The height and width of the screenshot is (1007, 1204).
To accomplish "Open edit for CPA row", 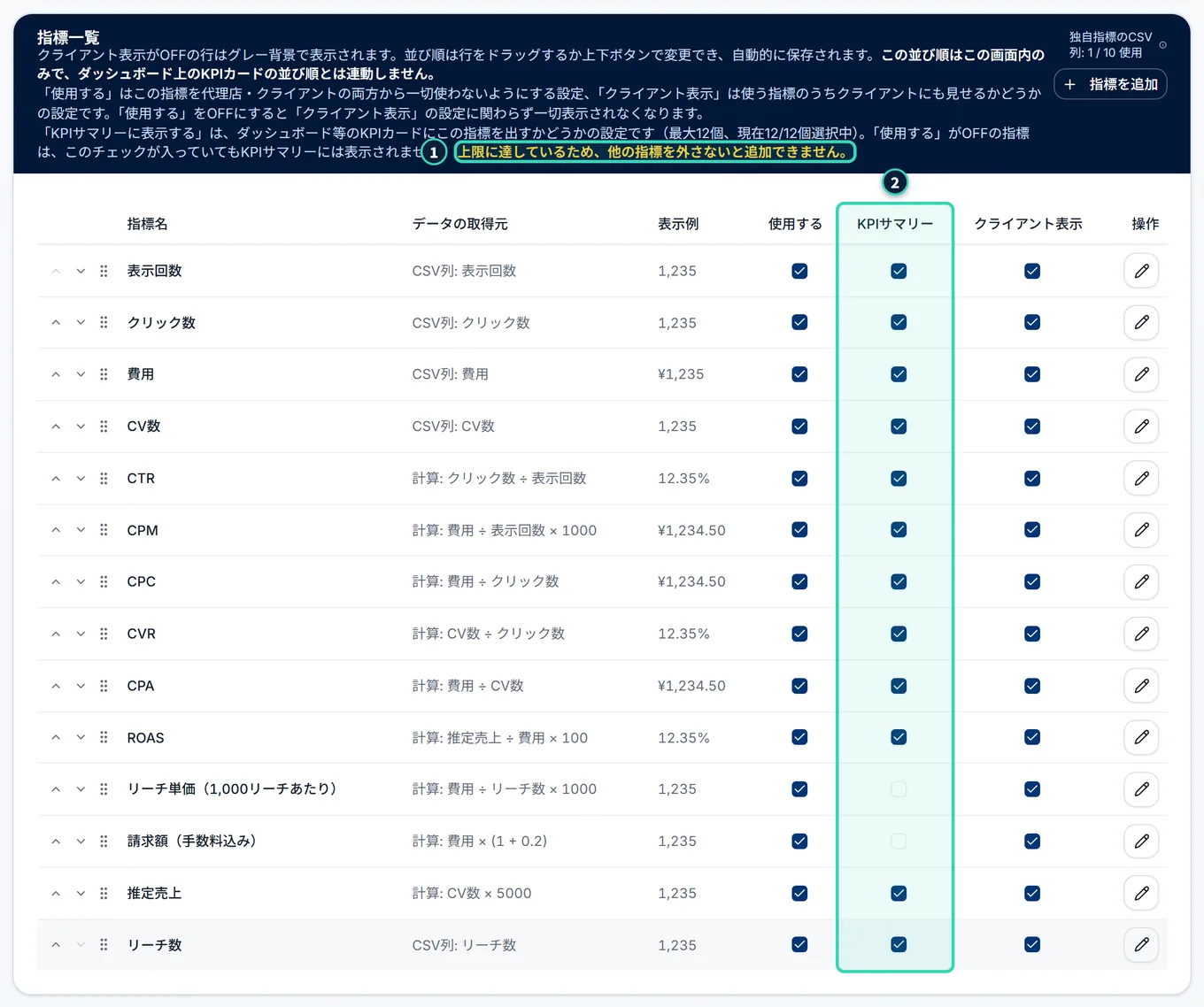I will [1141, 686].
